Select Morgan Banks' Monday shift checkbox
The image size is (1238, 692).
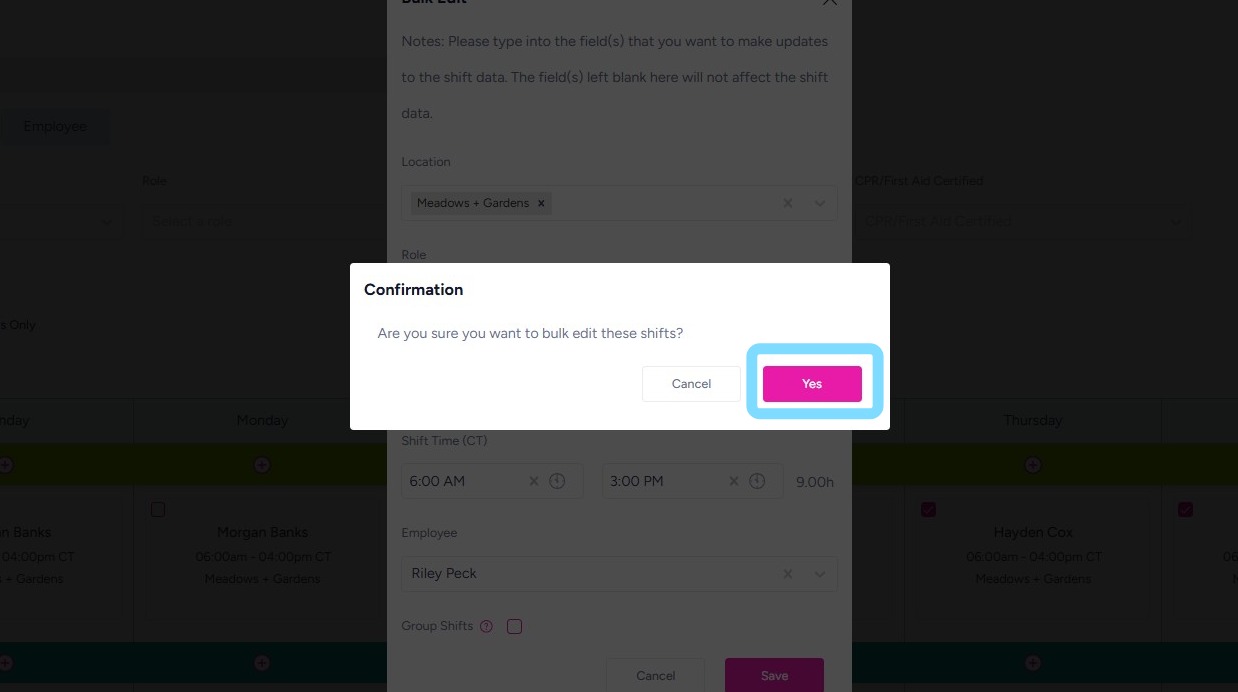pyautogui.click(x=158, y=510)
